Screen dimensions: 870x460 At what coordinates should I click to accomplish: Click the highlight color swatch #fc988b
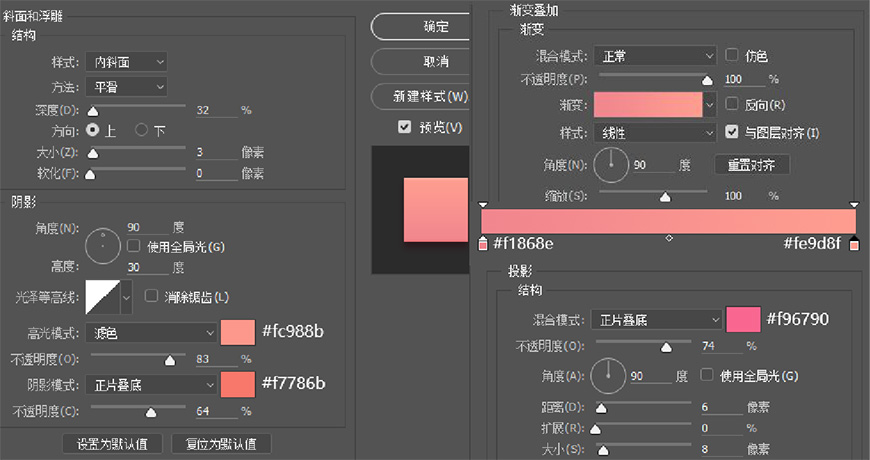pyautogui.click(x=238, y=332)
